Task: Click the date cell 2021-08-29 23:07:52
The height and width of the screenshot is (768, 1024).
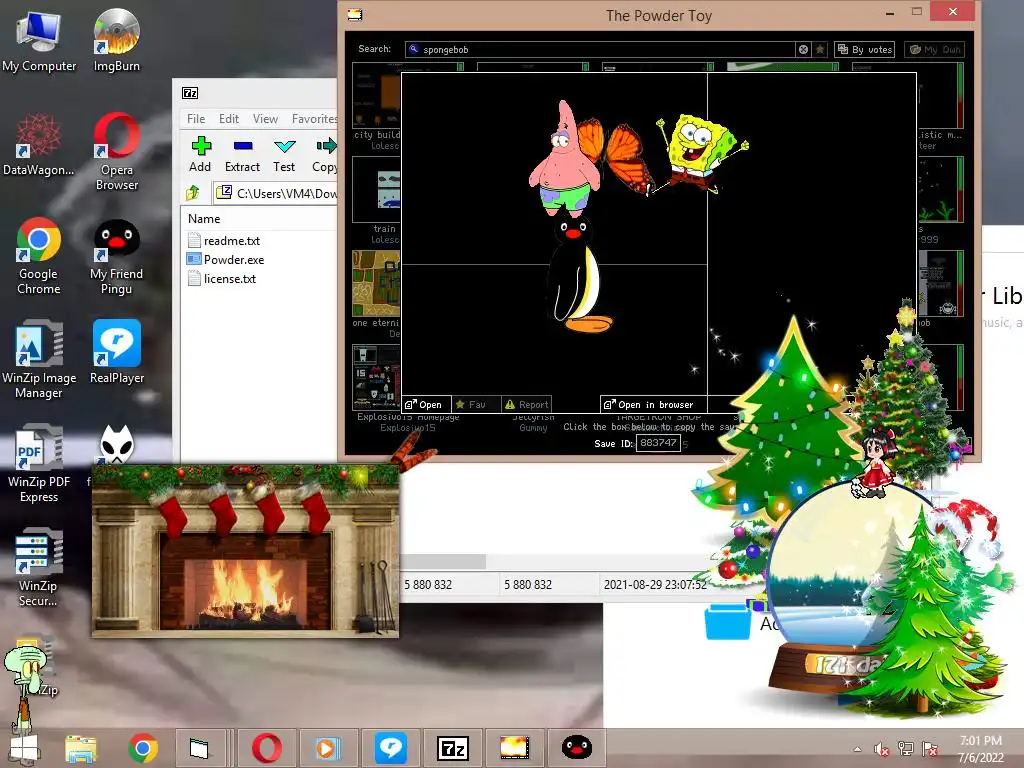Action: coord(655,584)
